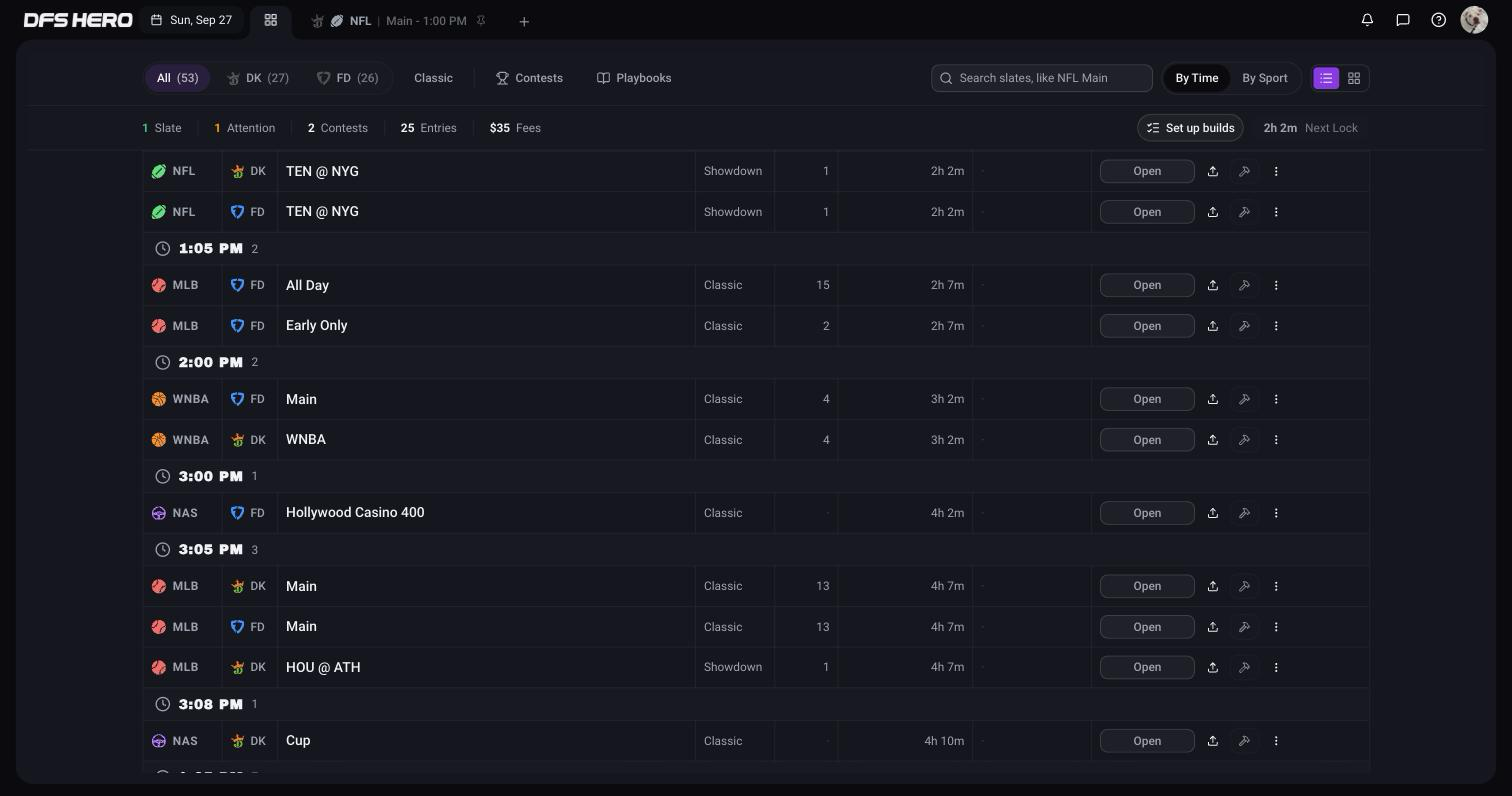The height and width of the screenshot is (796, 1512).
Task: Filter by DK (27) slates
Action: [x=258, y=78]
